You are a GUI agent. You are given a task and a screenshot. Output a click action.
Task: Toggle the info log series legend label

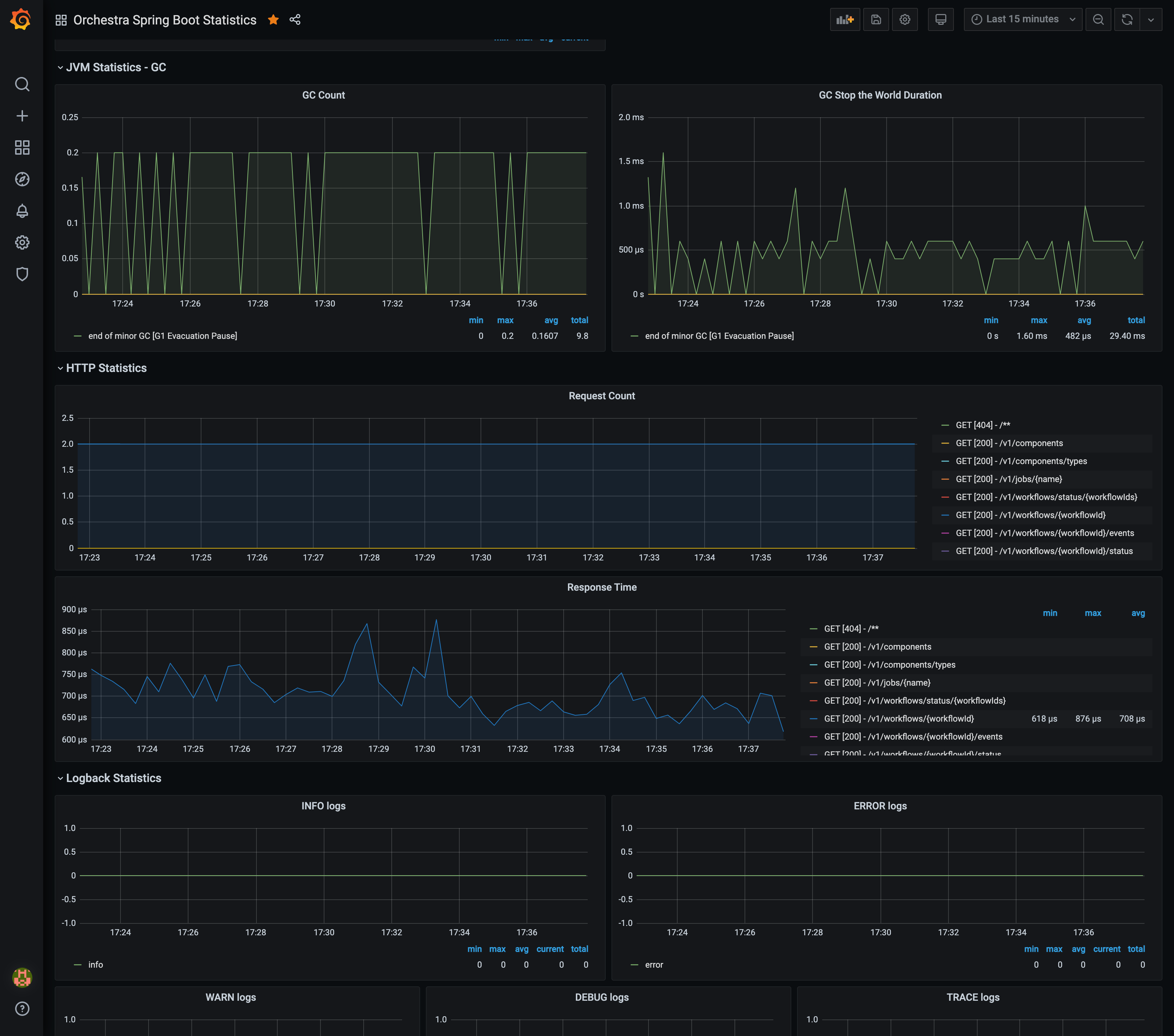(95, 965)
